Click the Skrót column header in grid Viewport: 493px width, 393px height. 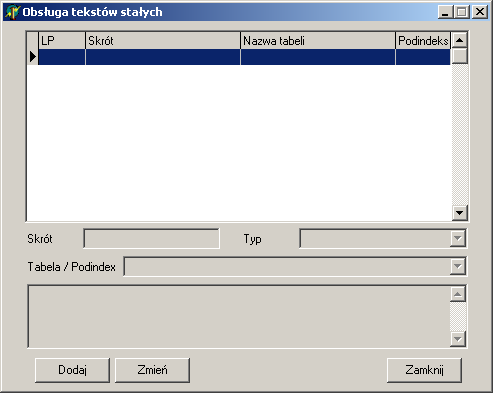click(x=163, y=41)
